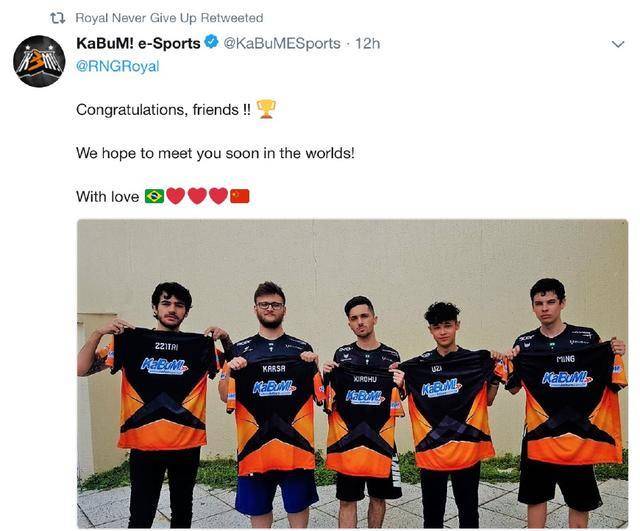Viewport: 640px width, 531px height.
Task: Click the first red heart emoji
Action: (x=176, y=196)
